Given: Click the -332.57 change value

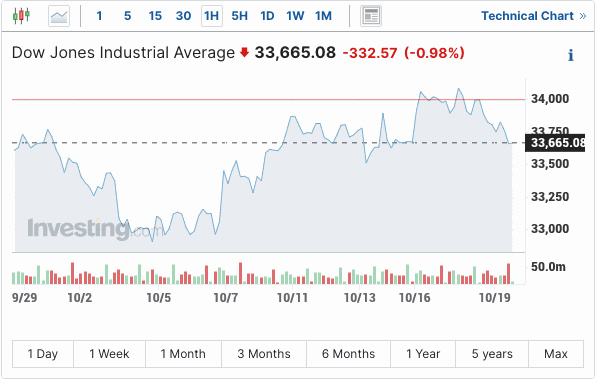Looking at the screenshot, I should tap(370, 53).
